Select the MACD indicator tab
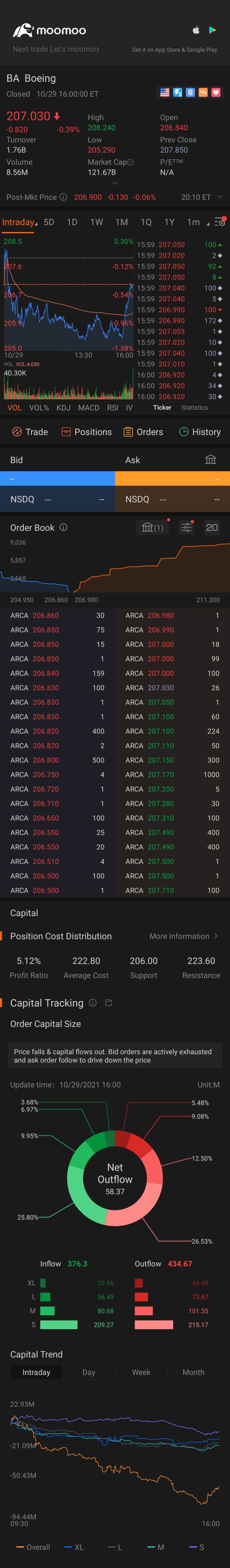This screenshot has width=230, height=1568. click(88, 407)
